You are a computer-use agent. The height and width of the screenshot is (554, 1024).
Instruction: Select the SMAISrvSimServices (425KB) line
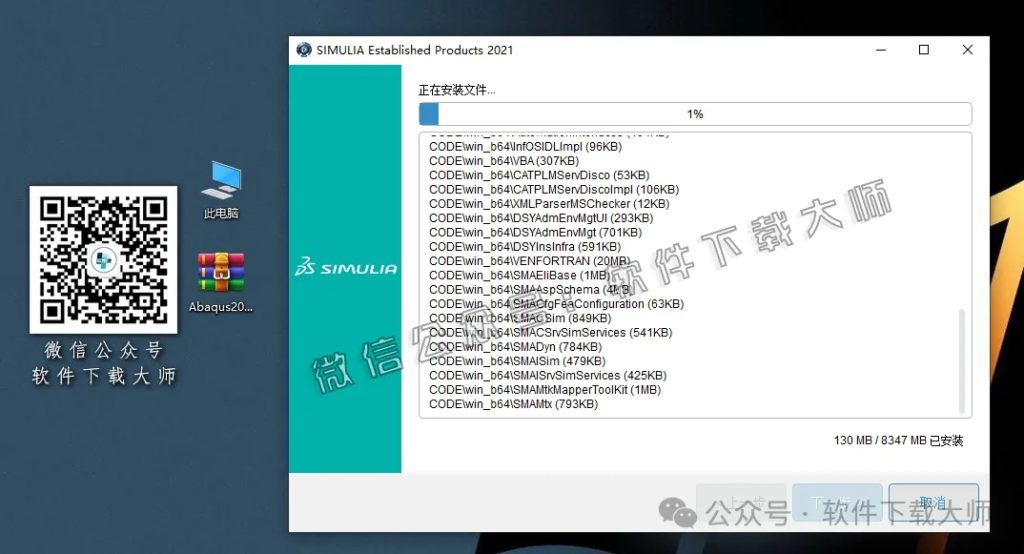(x=547, y=376)
